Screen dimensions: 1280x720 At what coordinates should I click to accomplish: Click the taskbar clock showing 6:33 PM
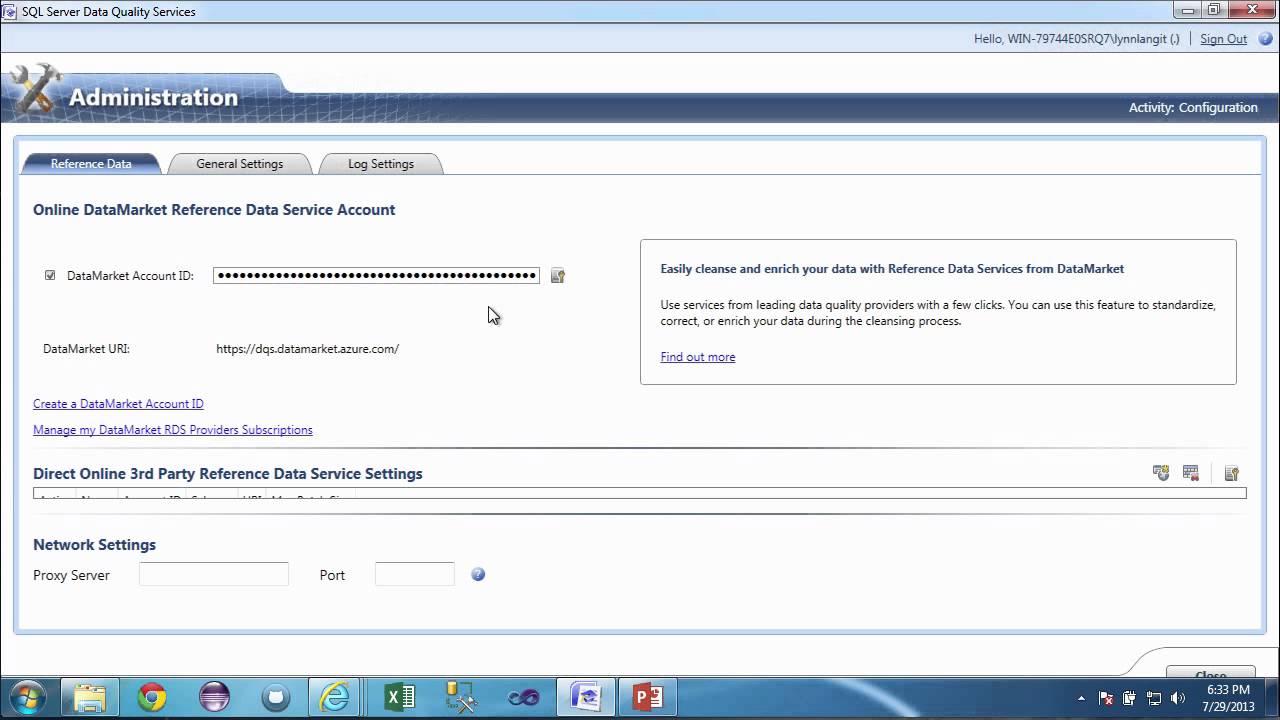[1228, 698]
